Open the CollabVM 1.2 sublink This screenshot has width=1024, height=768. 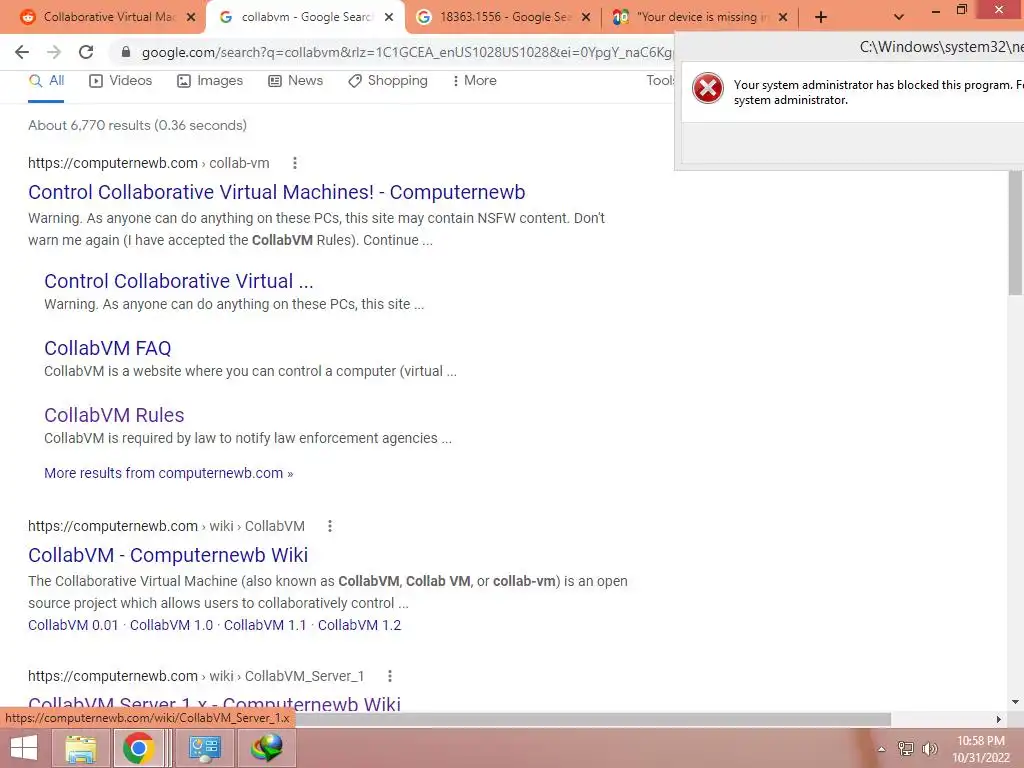click(x=359, y=625)
